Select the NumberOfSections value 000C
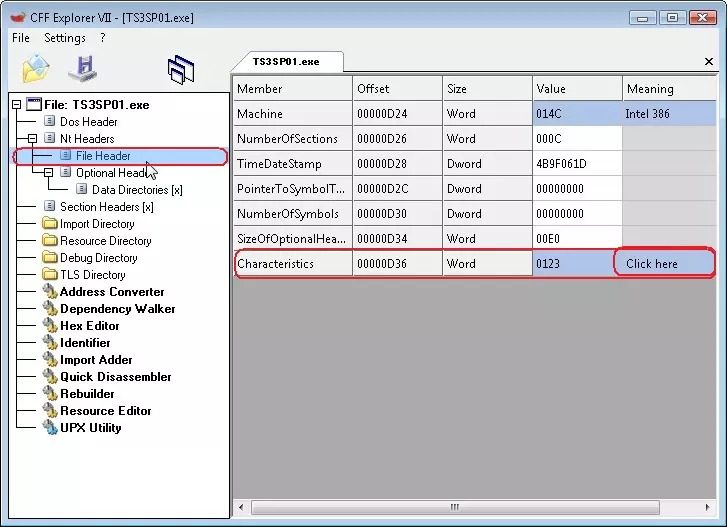 [577, 139]
